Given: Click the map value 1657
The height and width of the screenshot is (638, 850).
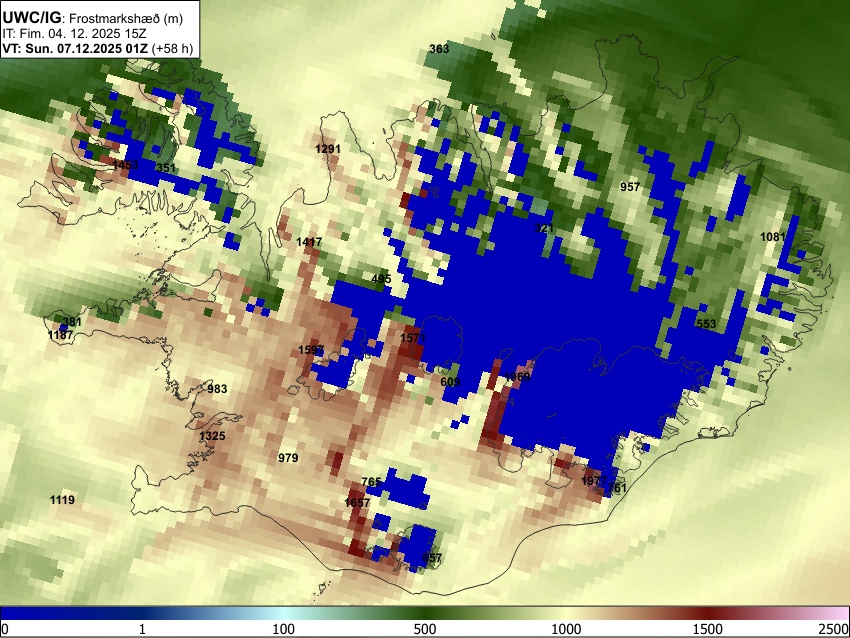Looking at the screenshot, I should tap(357, 502).
